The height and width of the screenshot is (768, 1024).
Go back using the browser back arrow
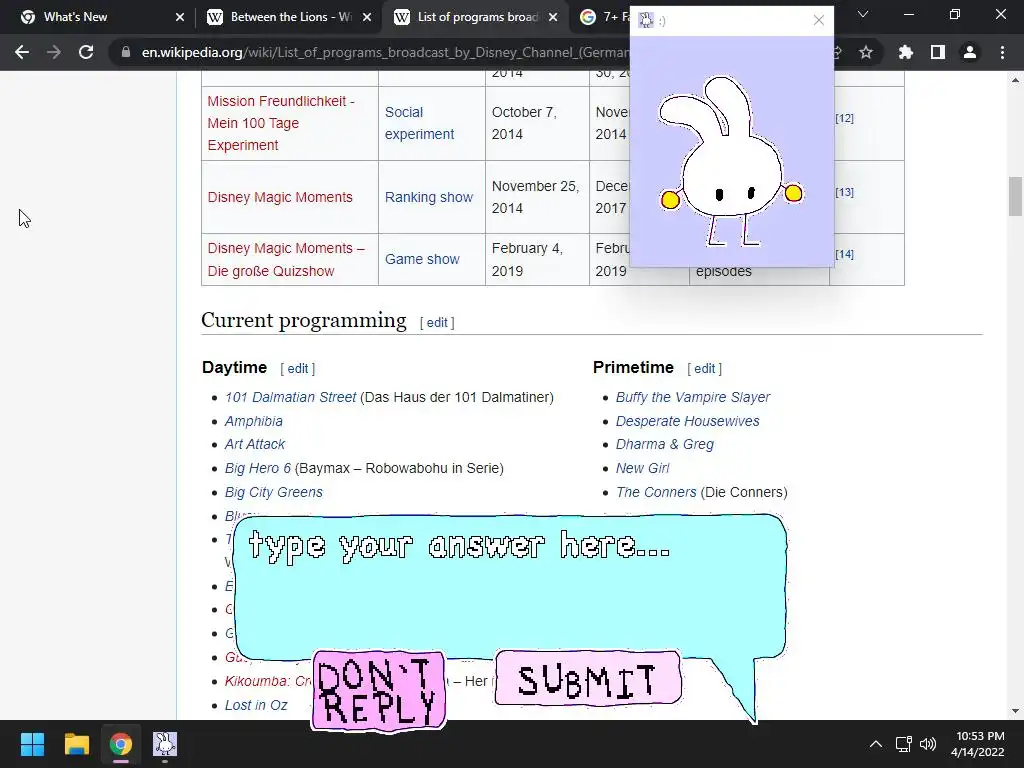click(22, 52)
